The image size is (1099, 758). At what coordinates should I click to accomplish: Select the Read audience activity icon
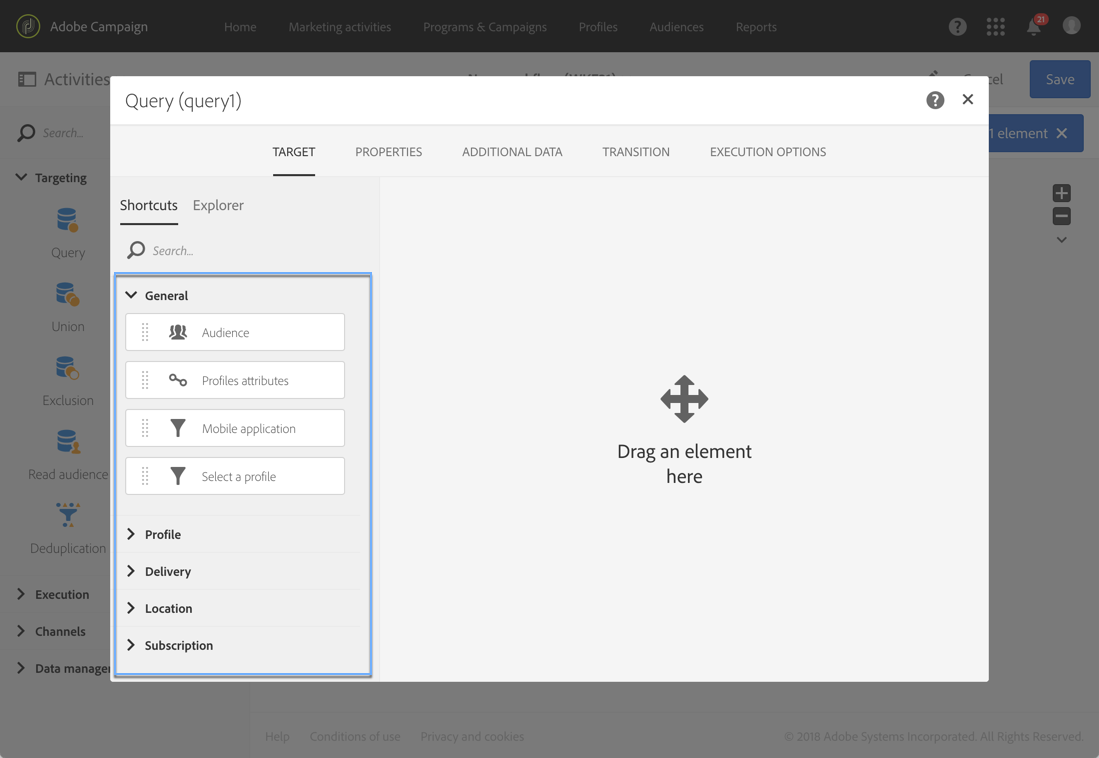coord(67,442)
